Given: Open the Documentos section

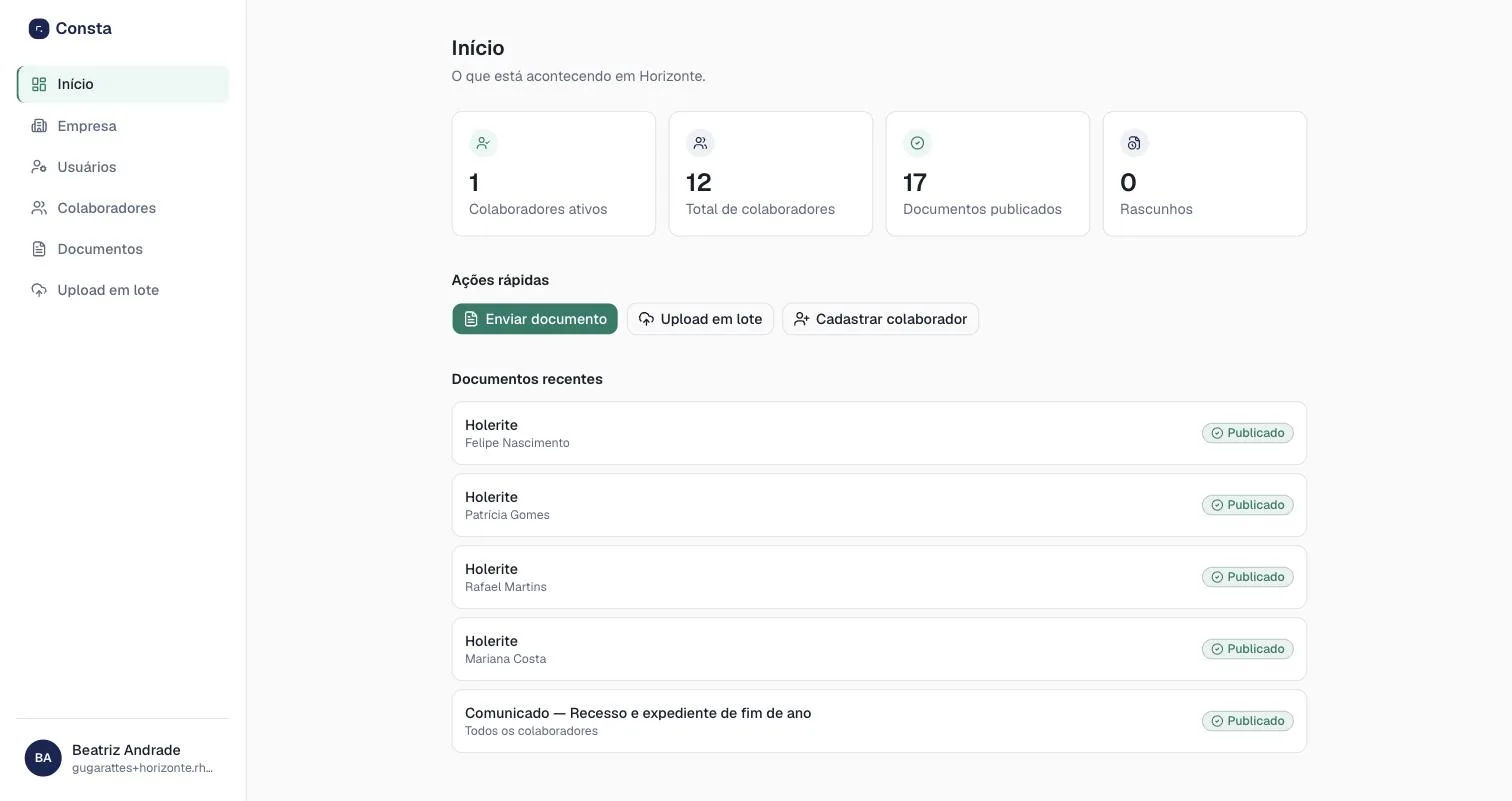Looking at the screenshot, I should tap(123, 249).
